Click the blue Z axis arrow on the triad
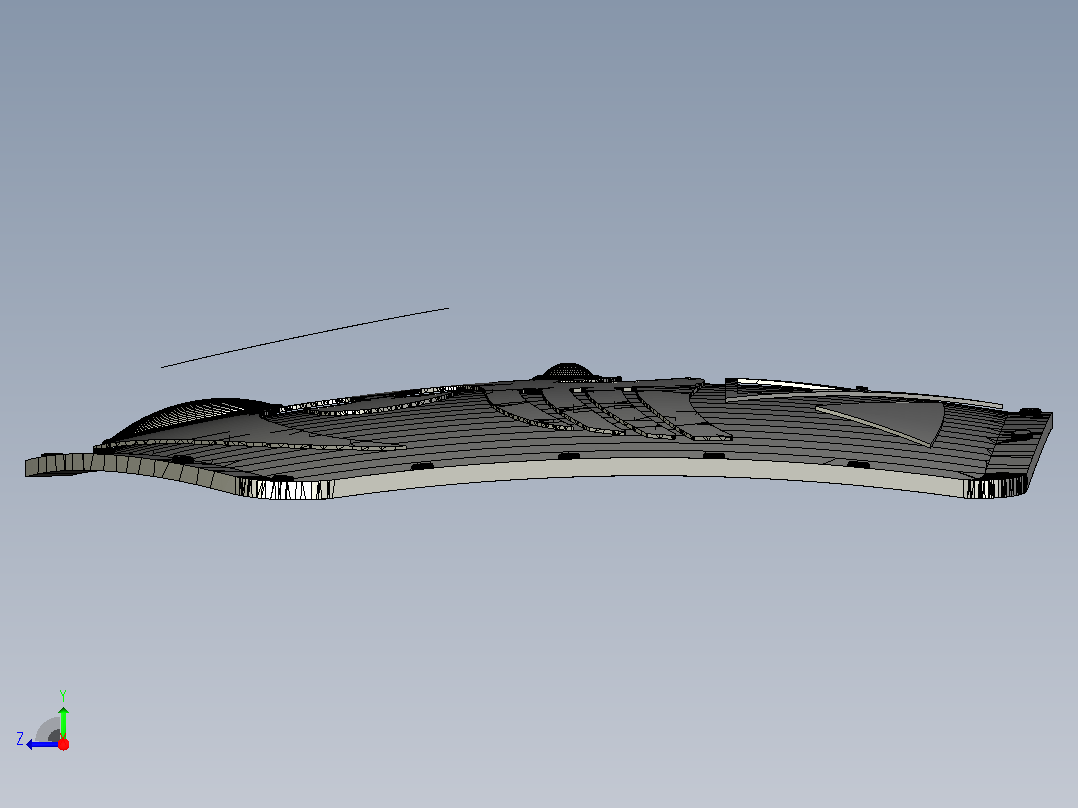The image size is (1078, 808). [43, 745]
